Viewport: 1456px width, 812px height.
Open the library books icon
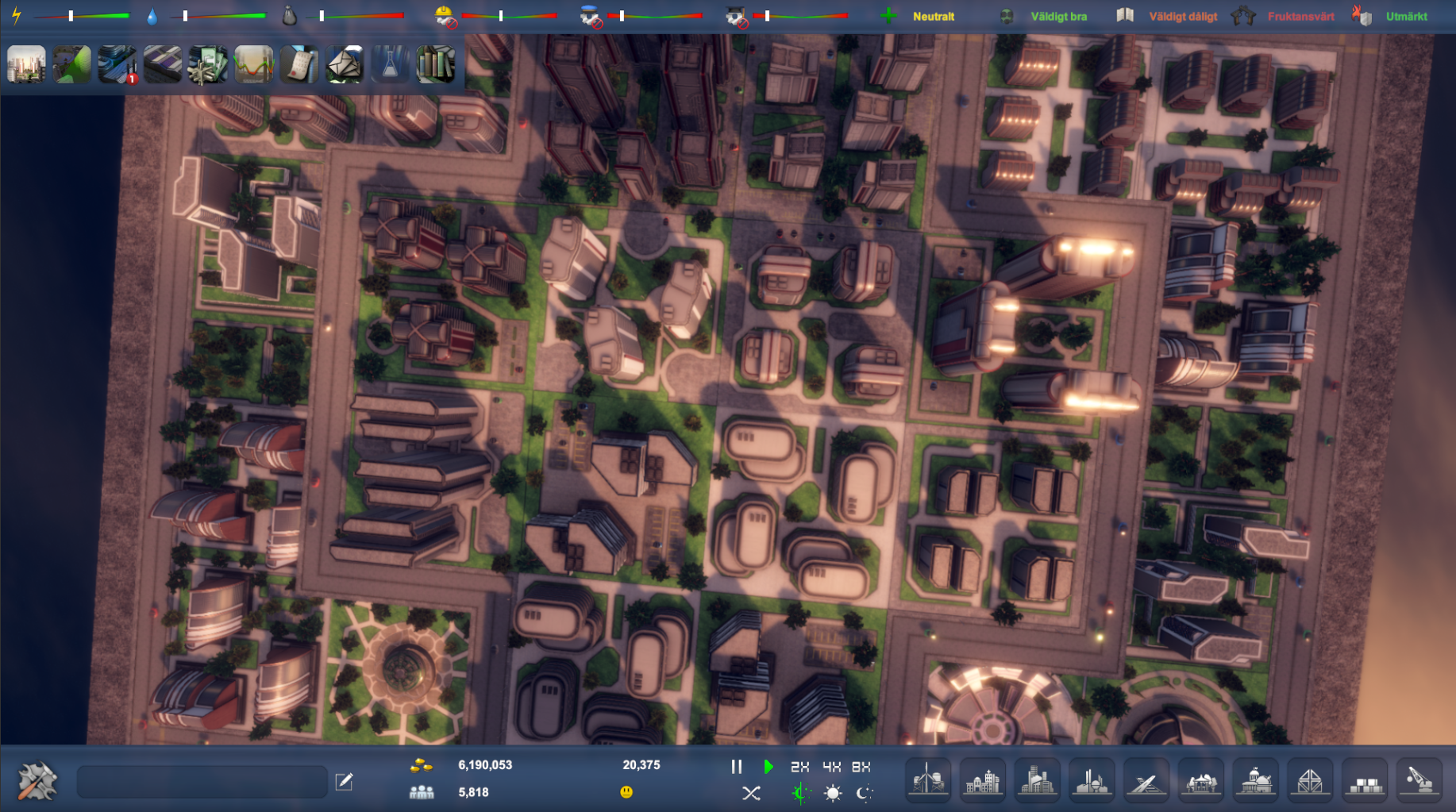pyautogui.click(x=436, y=64)
